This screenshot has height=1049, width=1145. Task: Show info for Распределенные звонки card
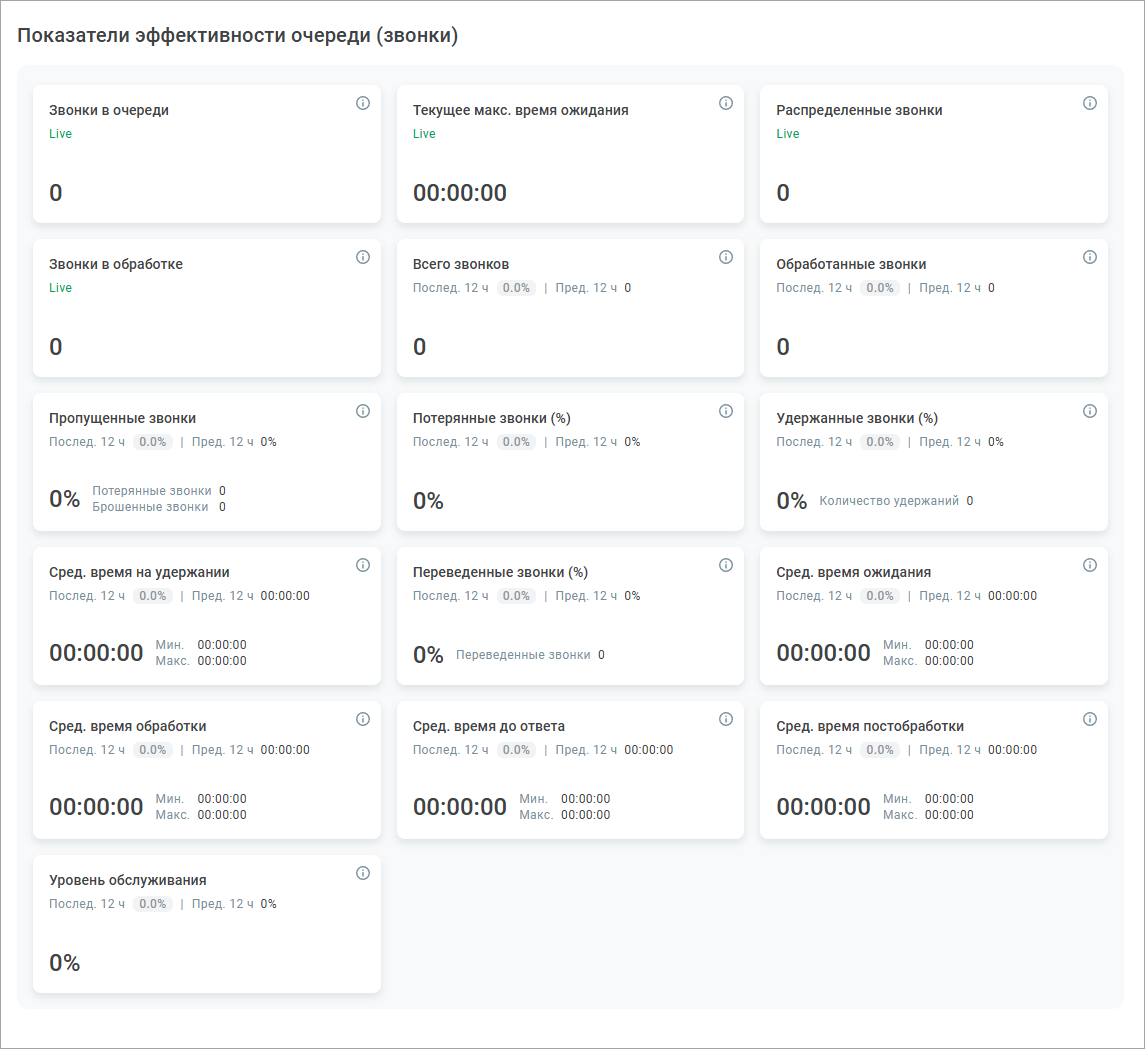[x=1090, y=103]
